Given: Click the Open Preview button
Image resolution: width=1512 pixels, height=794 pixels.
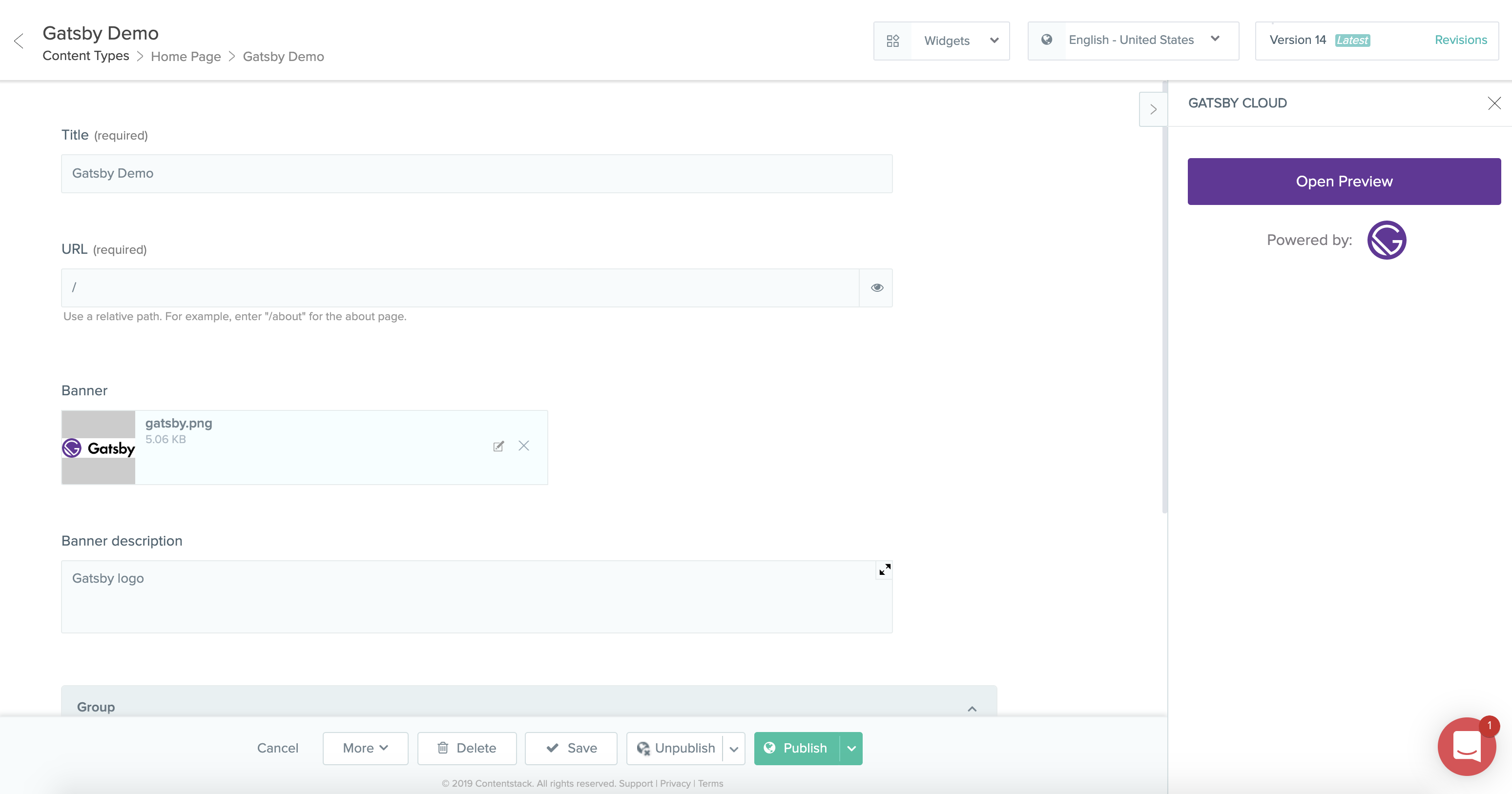Looking at the screenshot, I should pos(1344,182).
